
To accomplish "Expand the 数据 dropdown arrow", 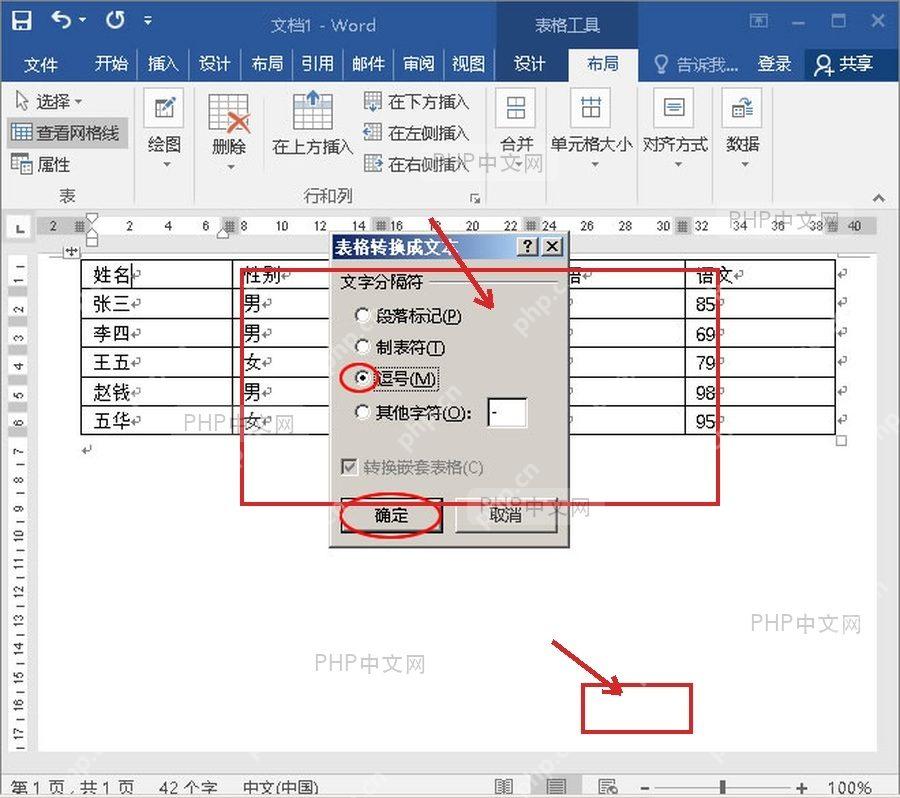I will click(744, 165).
